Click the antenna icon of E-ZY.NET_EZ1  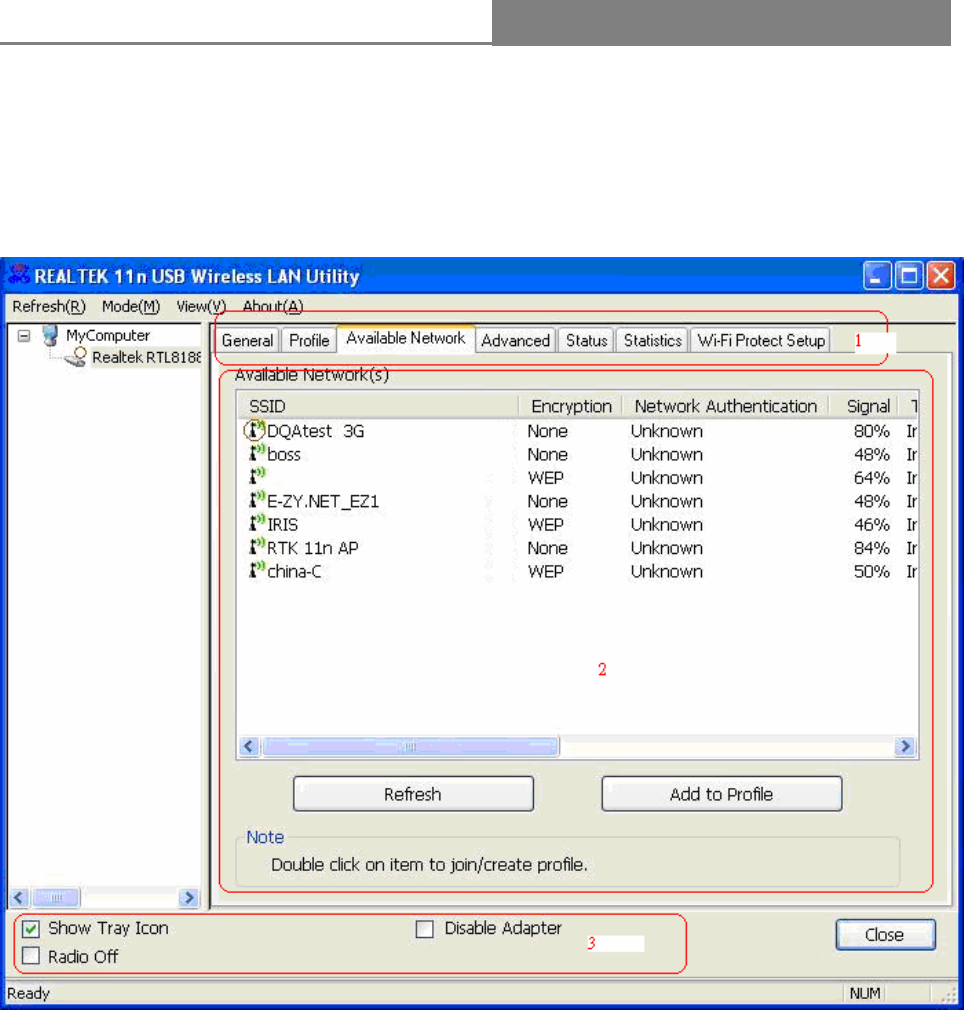click(x=257, y=500)
